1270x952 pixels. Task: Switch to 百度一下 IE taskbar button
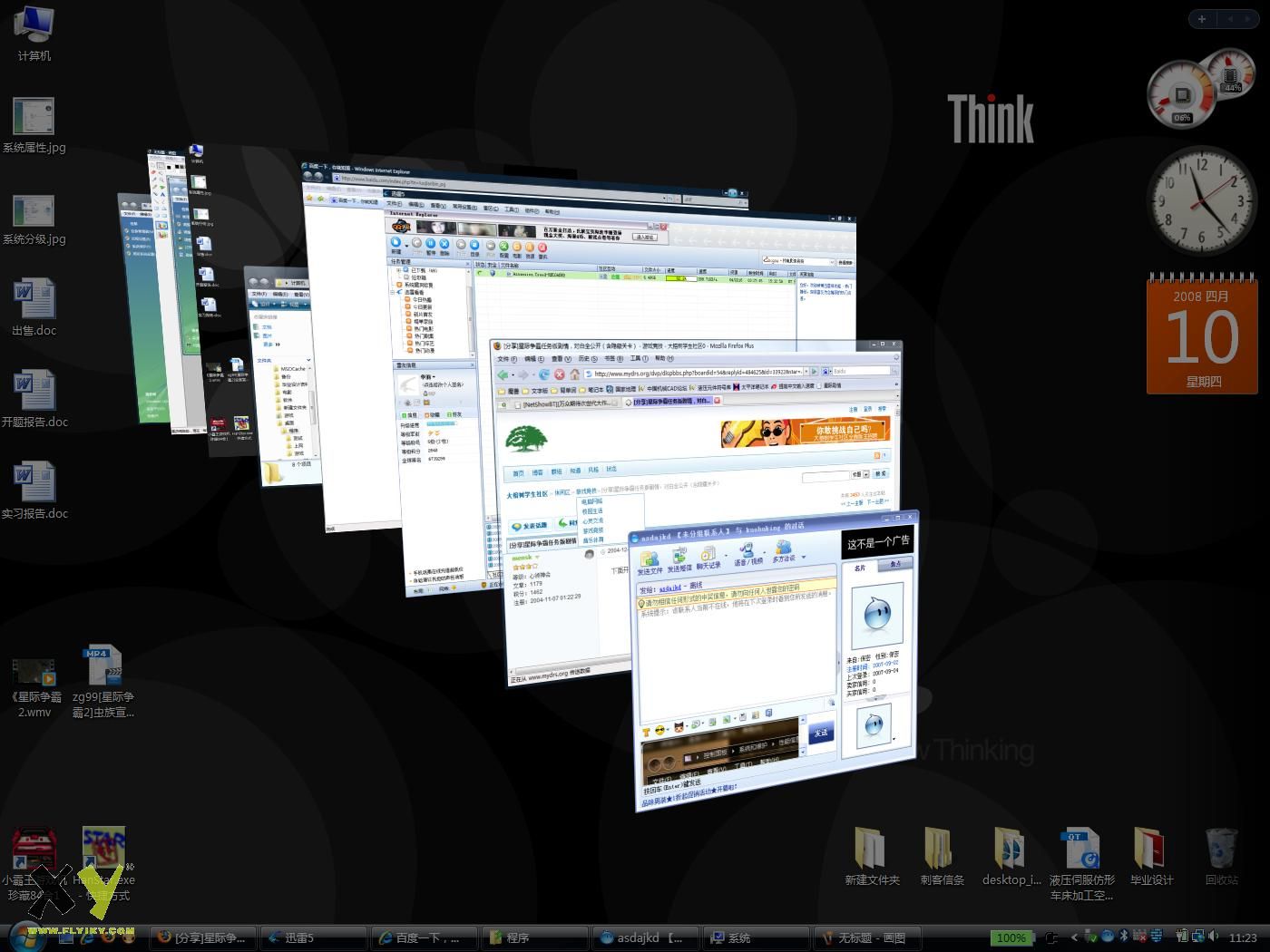(424, 937)
